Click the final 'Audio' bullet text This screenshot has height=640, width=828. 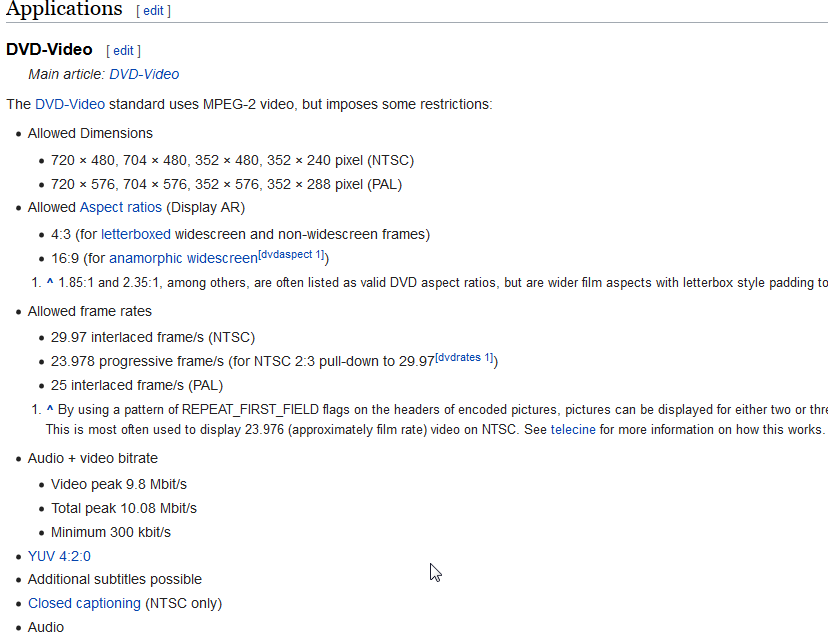(46, 627)
